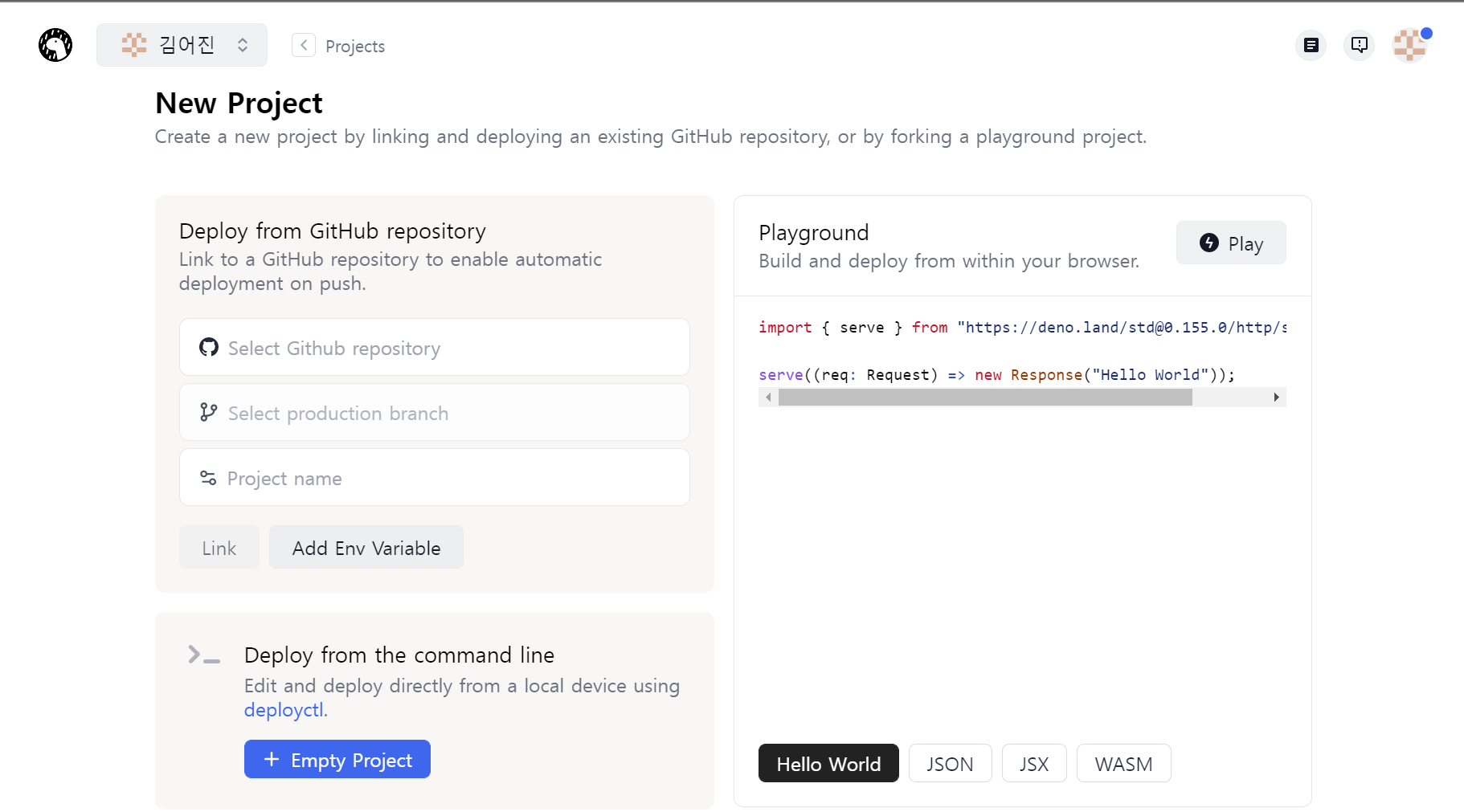The width and height of the screenshot is (1464, 812).
Task: Open the user avatar menu
Action: pos(1409,45)
